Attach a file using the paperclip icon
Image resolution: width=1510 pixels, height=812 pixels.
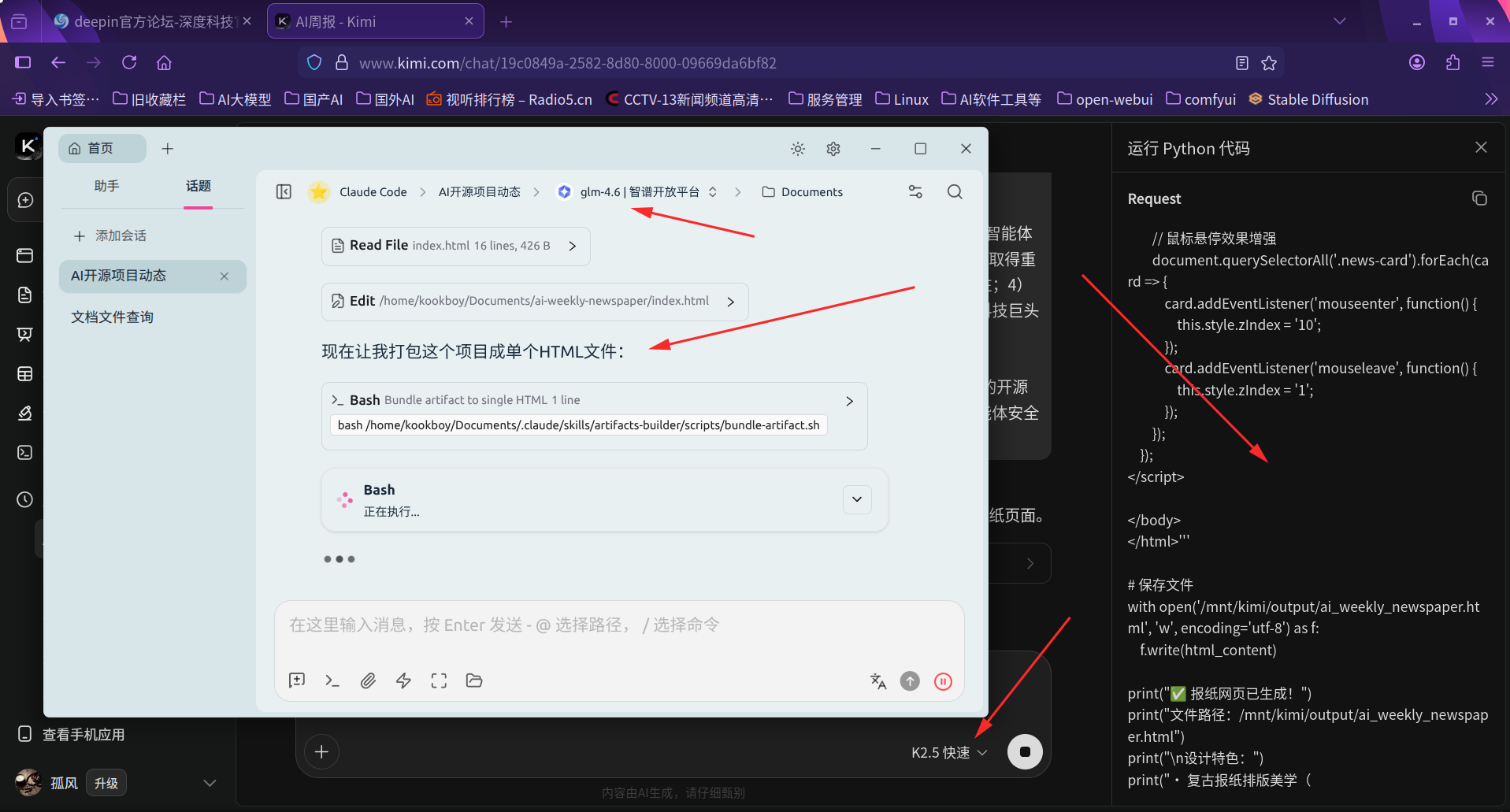click(367, 680)
